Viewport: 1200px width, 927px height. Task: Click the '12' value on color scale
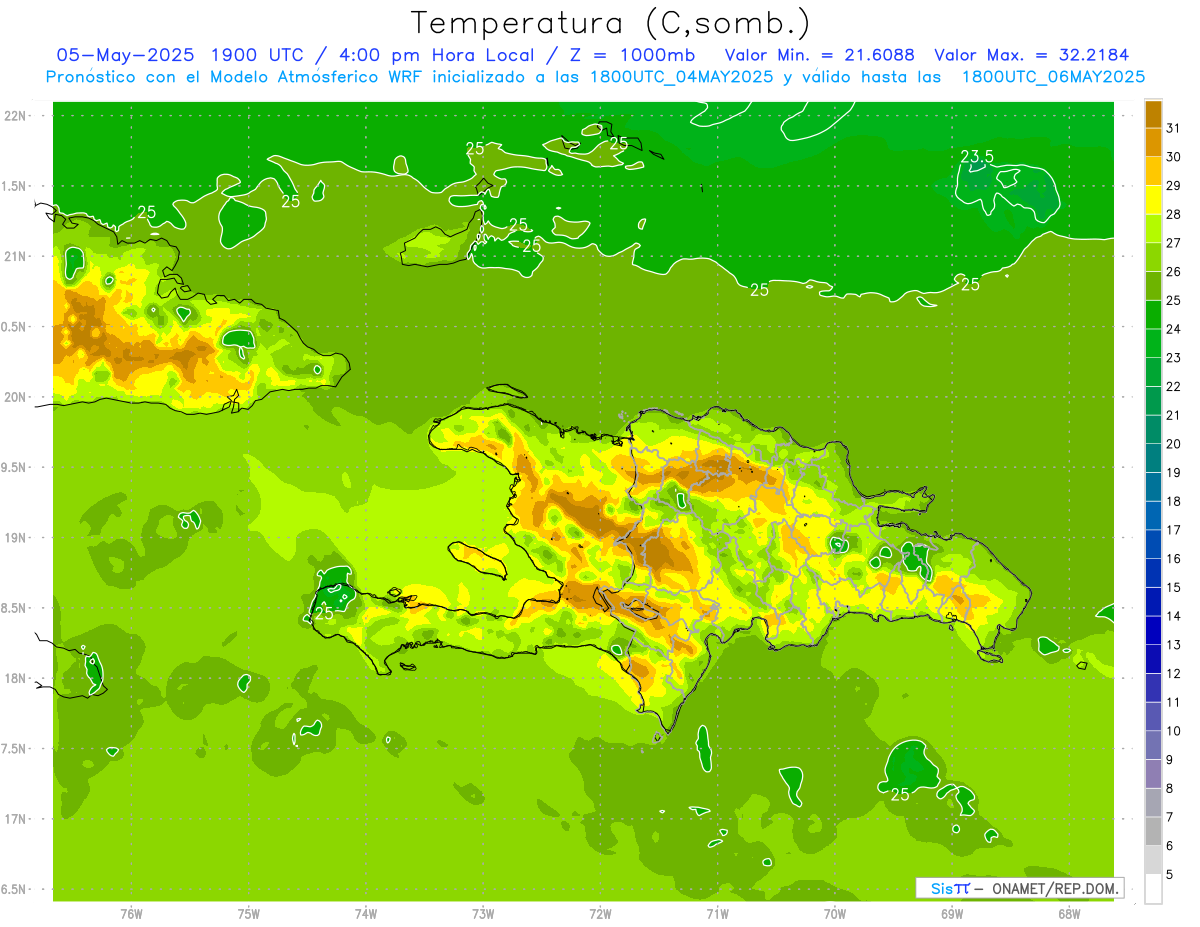click(1173, 673)
